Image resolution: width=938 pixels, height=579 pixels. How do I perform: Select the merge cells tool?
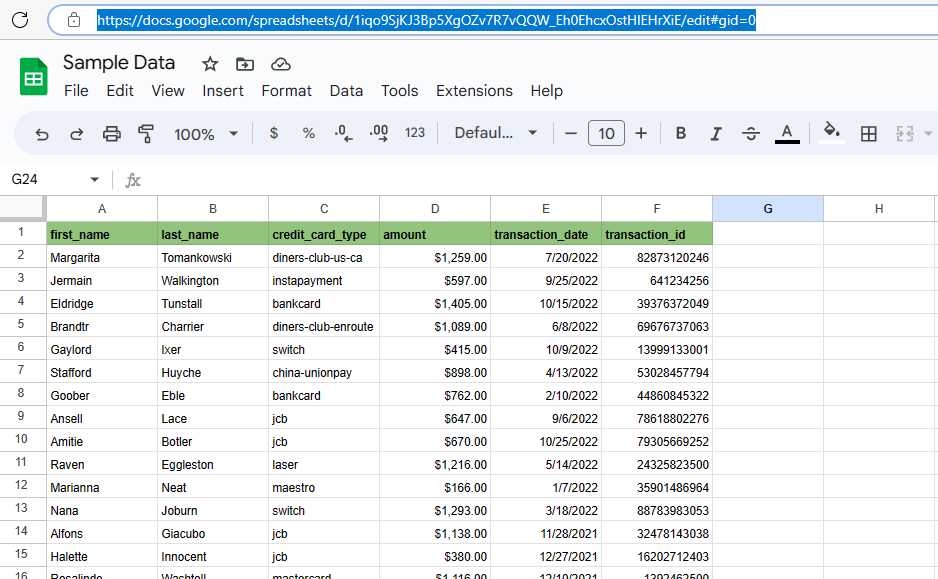click(x=904, y=133)
